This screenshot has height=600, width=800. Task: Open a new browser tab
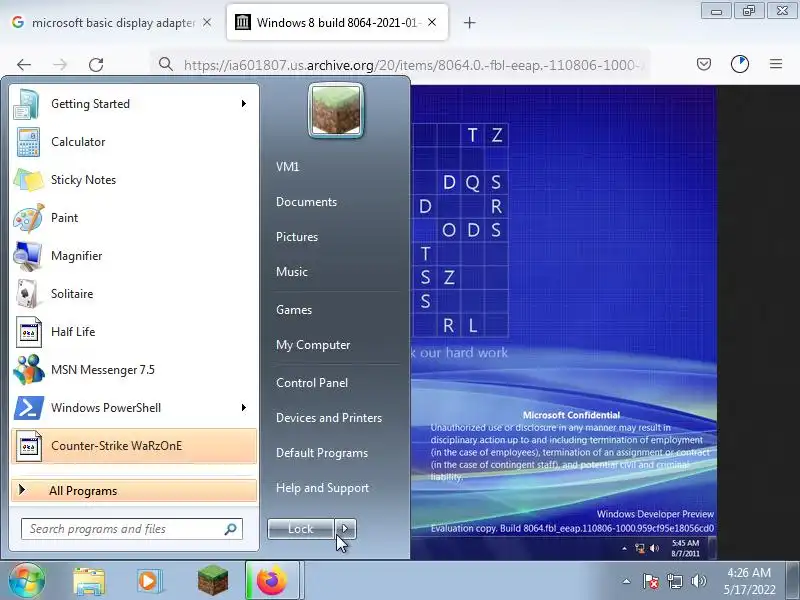coord(469,23)
